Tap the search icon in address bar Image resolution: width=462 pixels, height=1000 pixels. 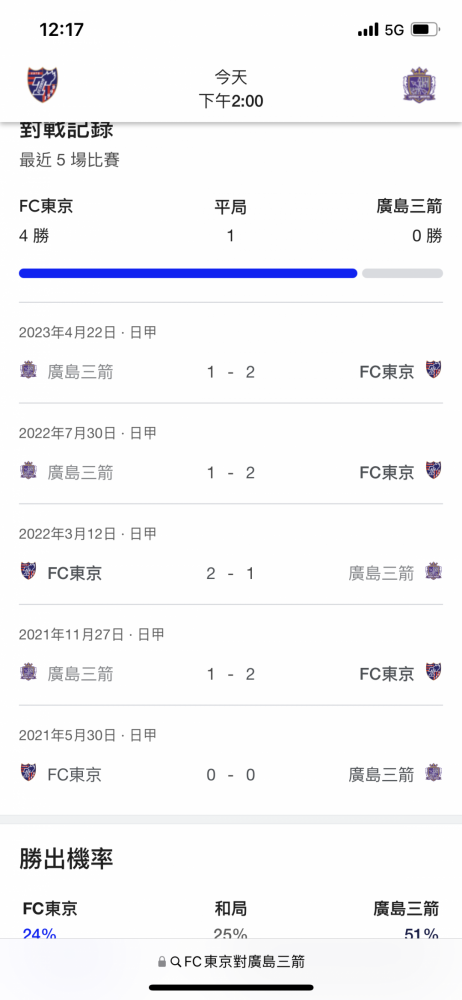175,962
